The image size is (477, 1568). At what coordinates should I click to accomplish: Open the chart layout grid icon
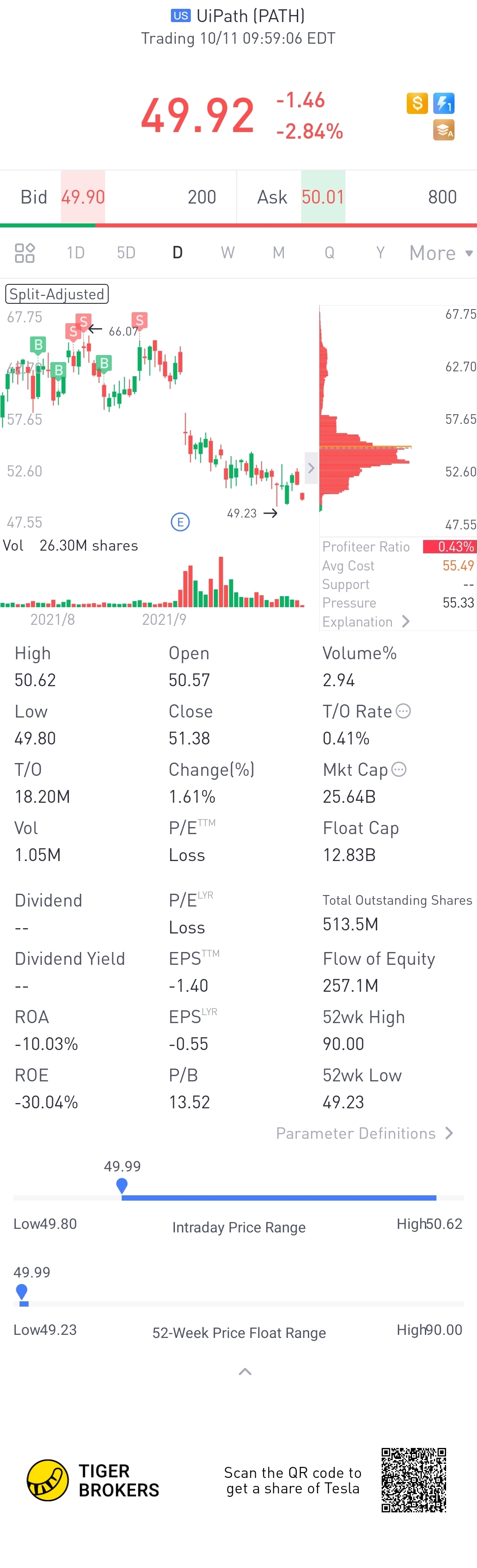click(x=24, y=253)
